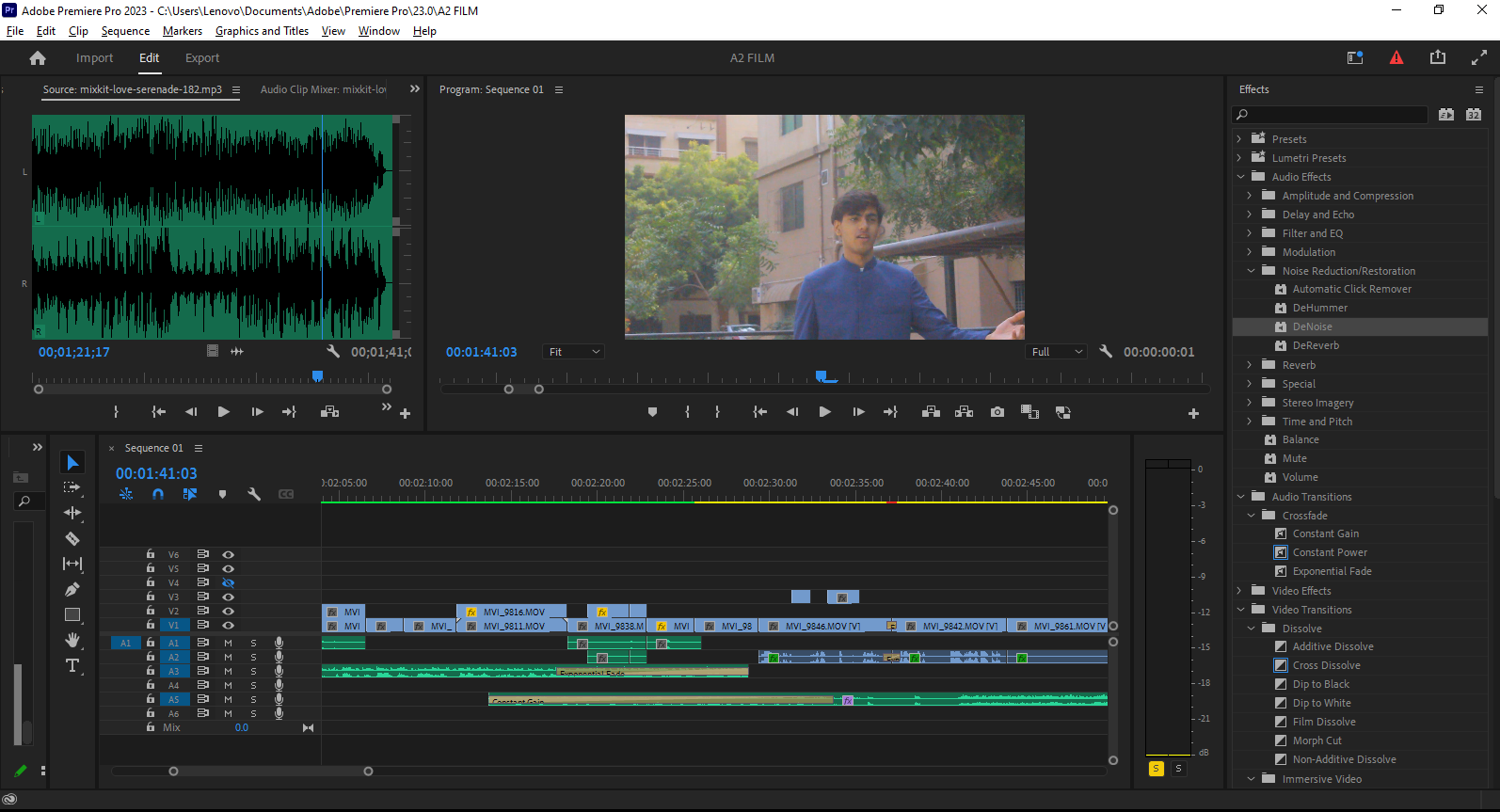Step forward one frame in Program monitor

858,412
